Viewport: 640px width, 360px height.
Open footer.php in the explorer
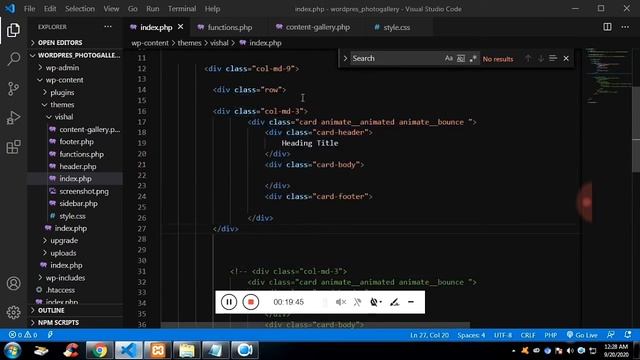[x=75, y=142]
